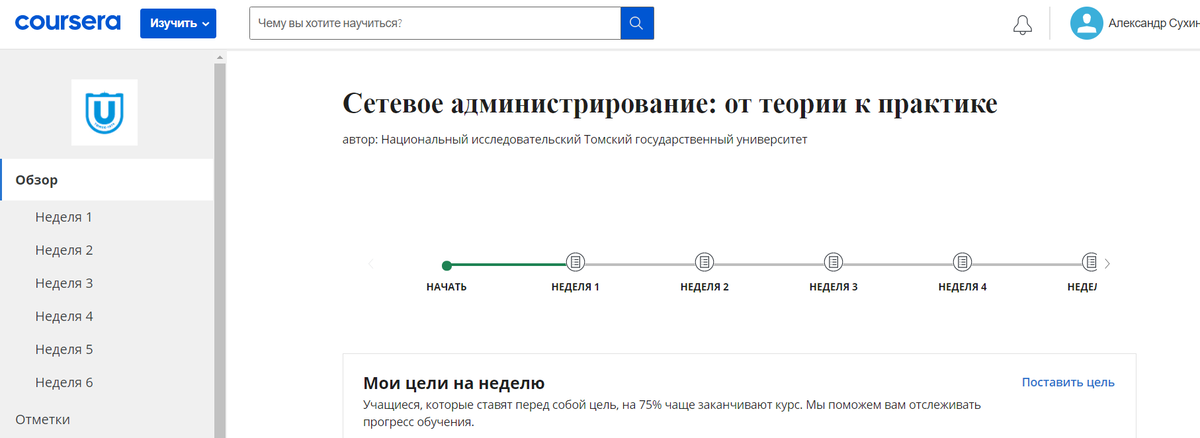Click the green НАЧАТЬ timeline dot
This screenshot has width=1200, height=438.
447,265
